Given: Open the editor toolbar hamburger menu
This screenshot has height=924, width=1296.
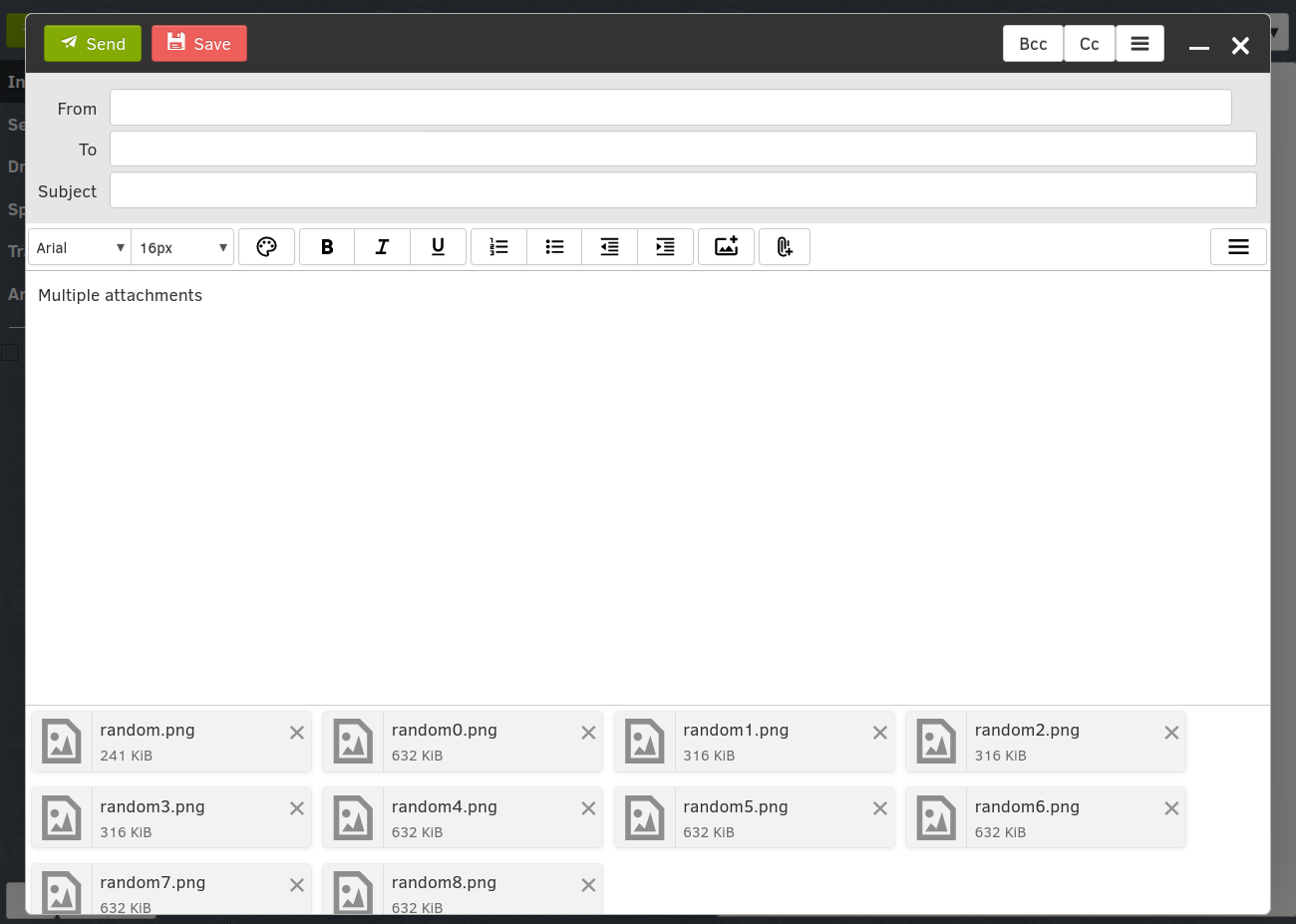Looking at the screenshot, I should click(x=1238, y=247).
